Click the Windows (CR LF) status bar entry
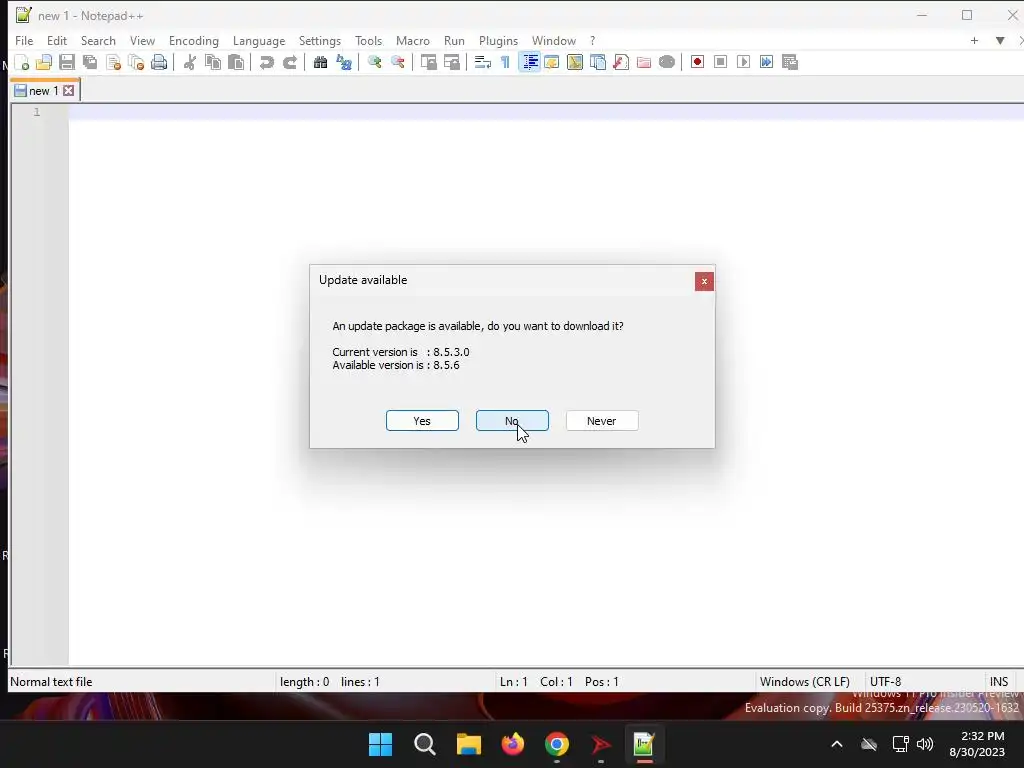Viewport: 1024px width, 768px height. click(805, 682)
